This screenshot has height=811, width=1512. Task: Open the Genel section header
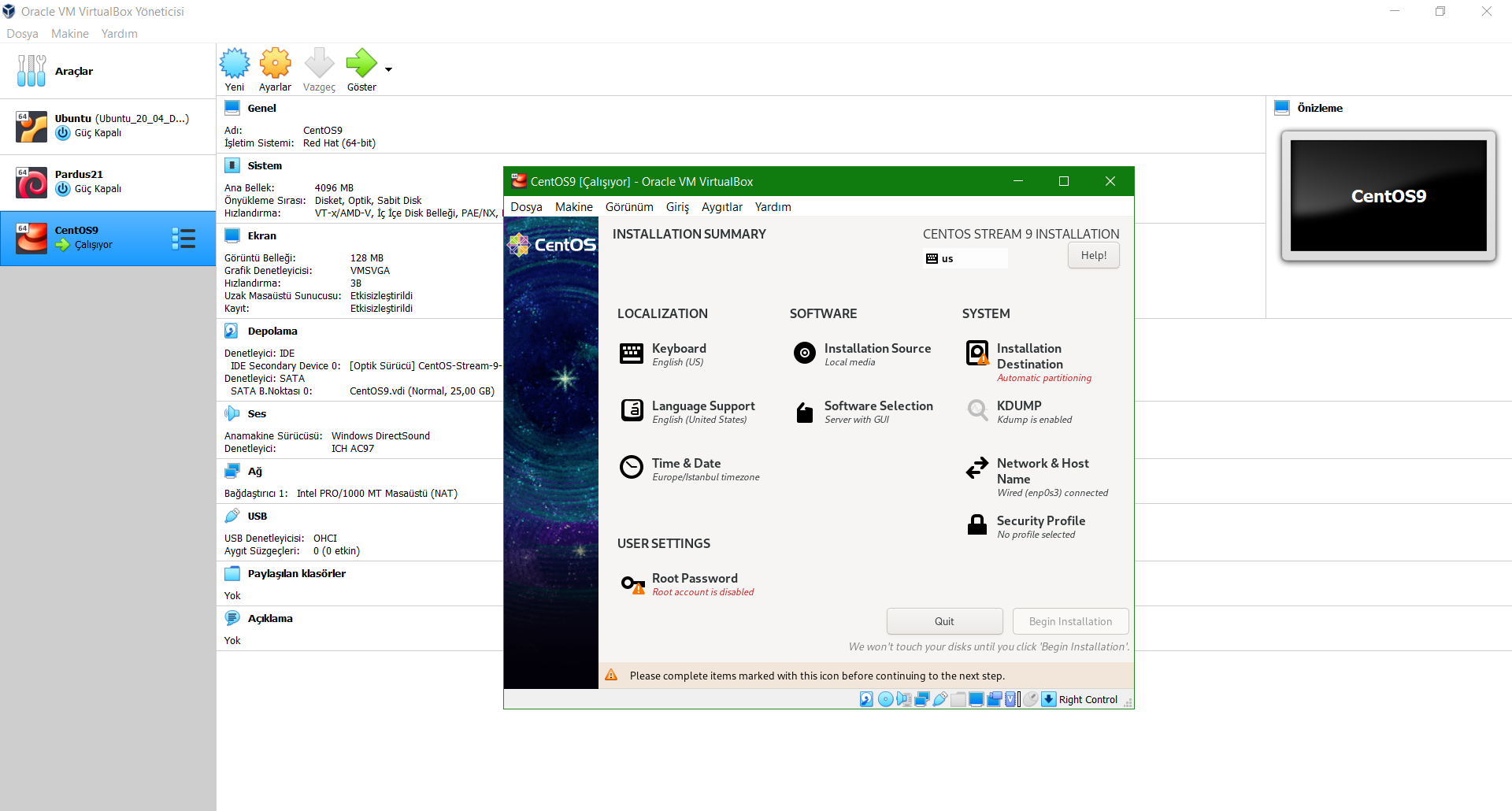coord(261,108)
